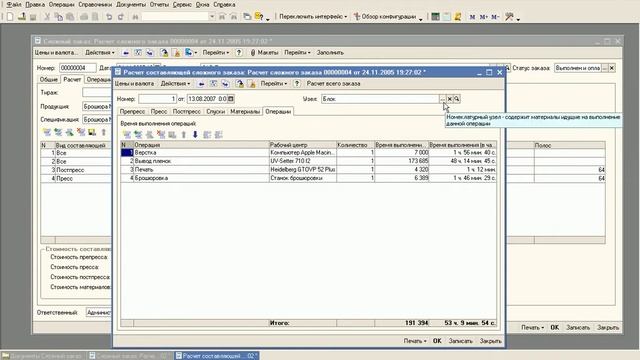Click the tools hammer icon in main toolbar
Image resolution: width=640 pixels, height=360 pixels.
pyautogui.click(x=509, y=17)
